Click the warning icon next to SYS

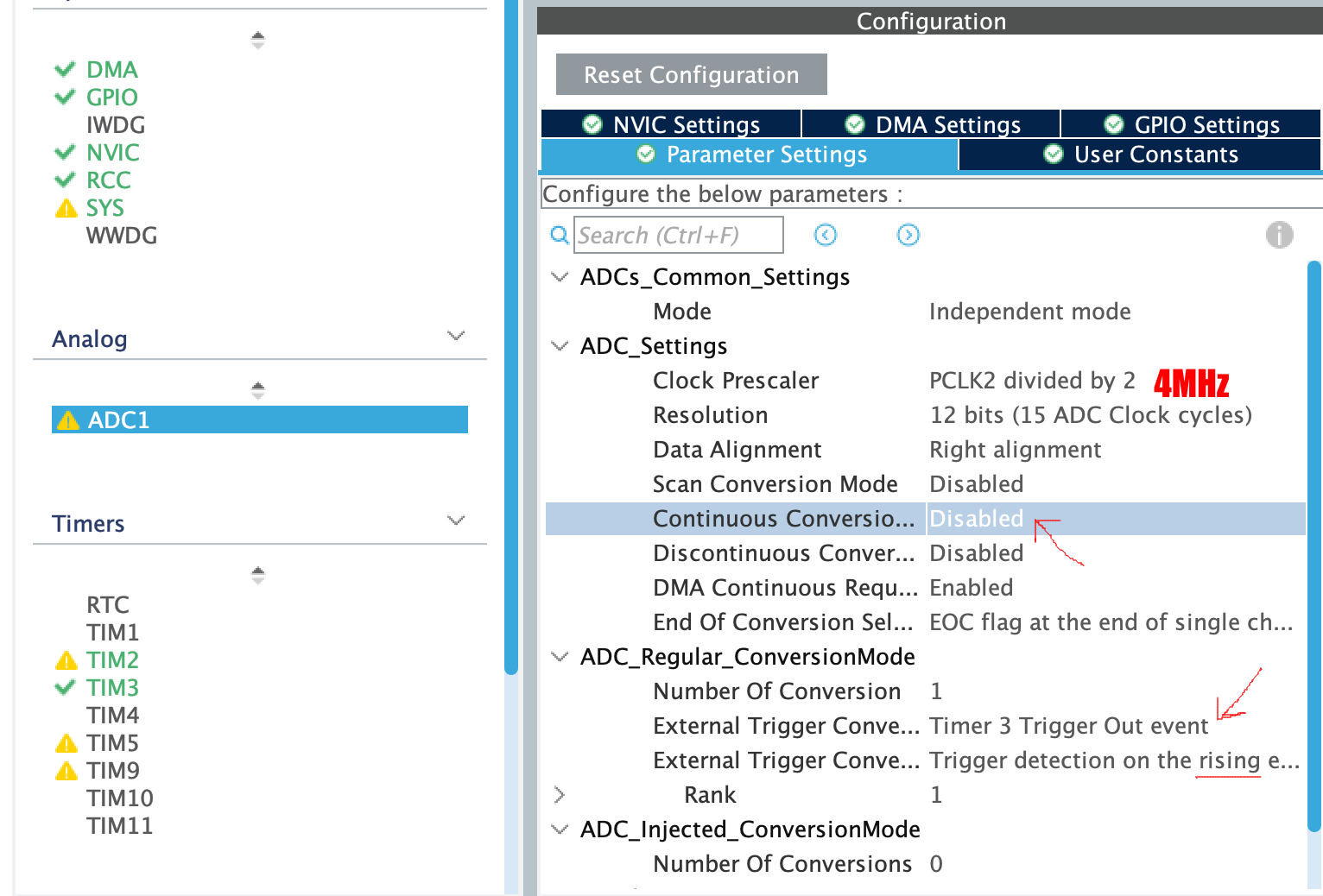(x=66, y=209)
